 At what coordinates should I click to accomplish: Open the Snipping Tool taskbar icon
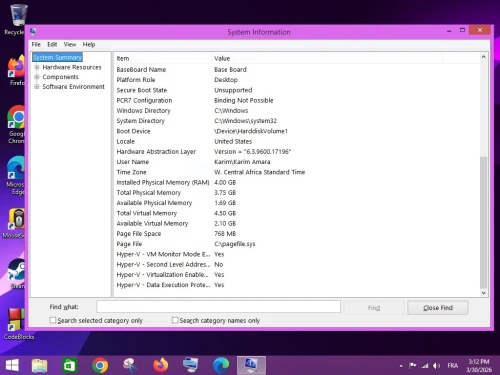click(x=130, y=365)
